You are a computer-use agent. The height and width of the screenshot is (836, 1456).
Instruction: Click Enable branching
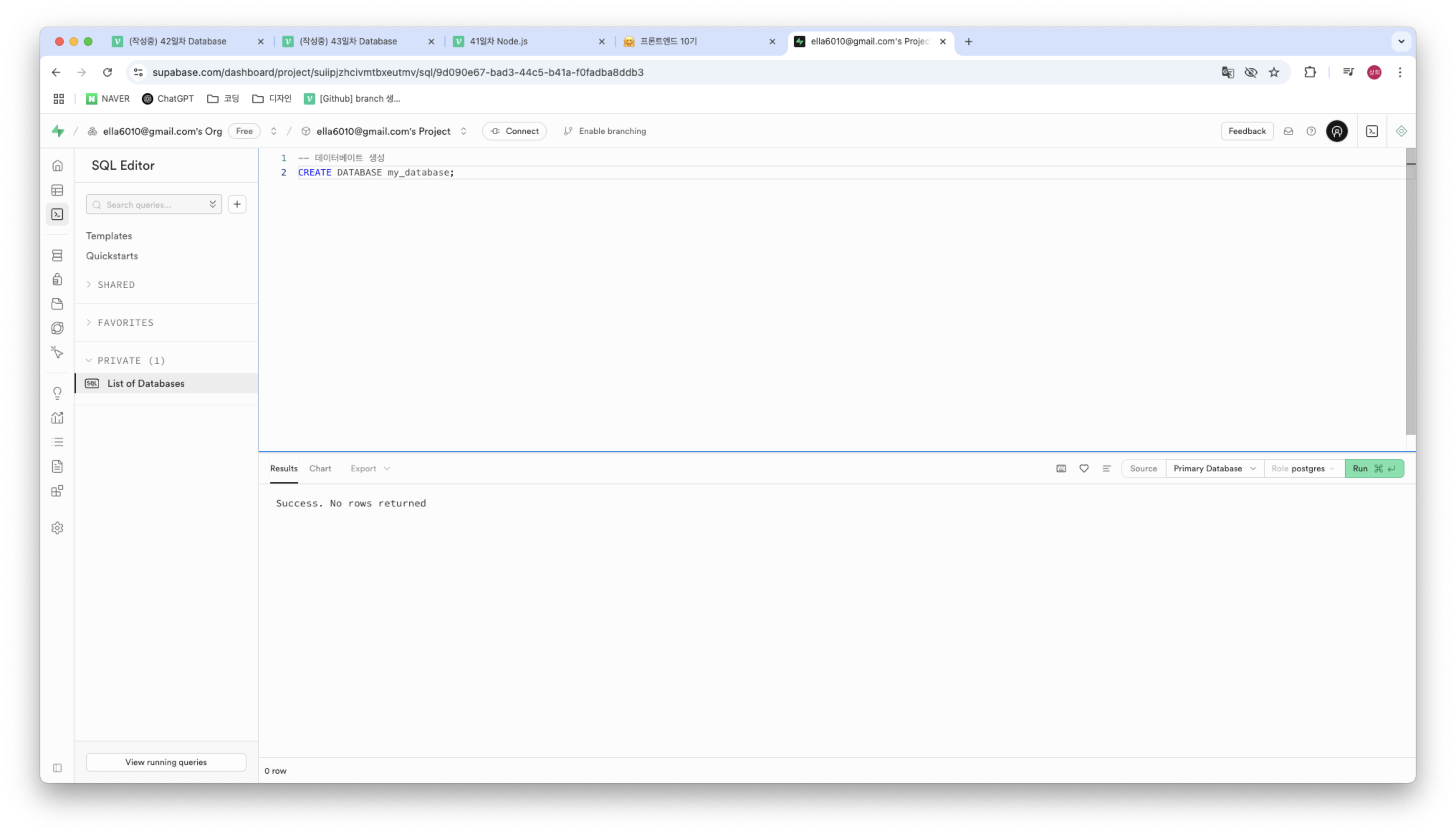605,131
